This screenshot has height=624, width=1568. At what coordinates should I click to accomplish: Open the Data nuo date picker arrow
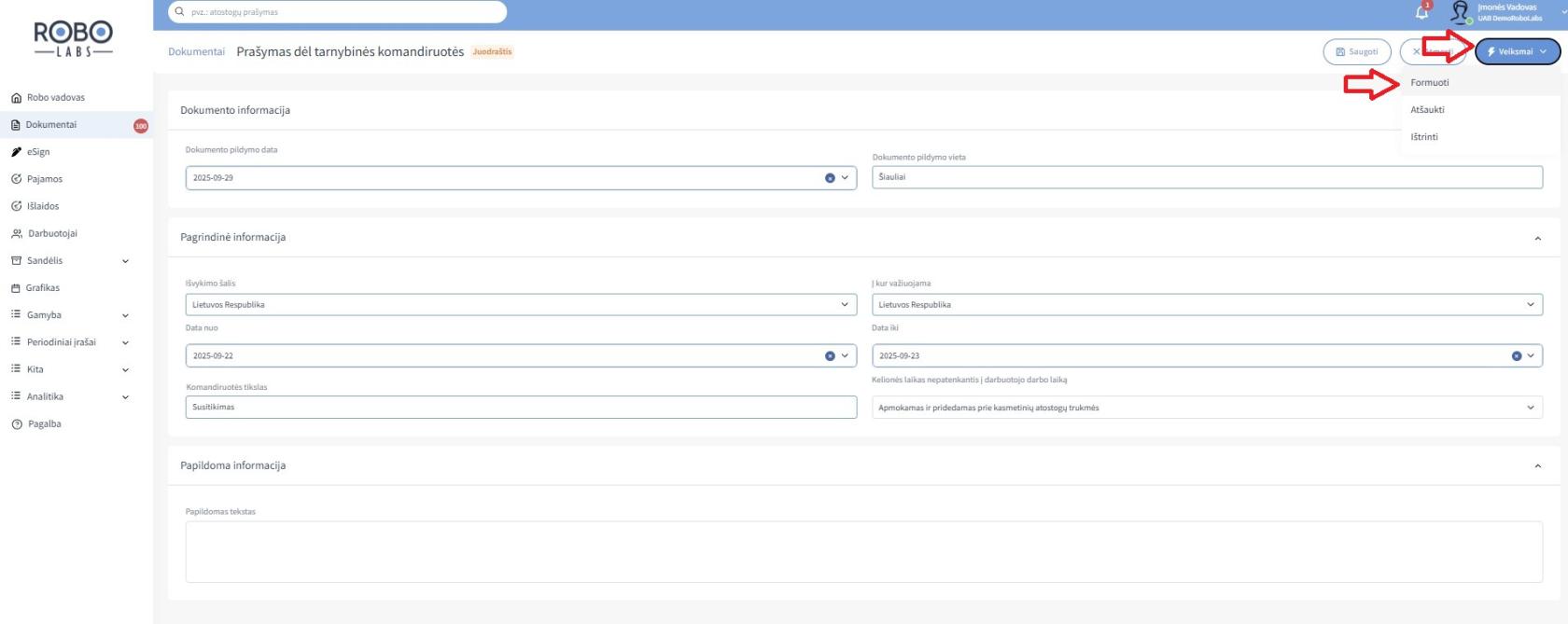pos(846,355)
